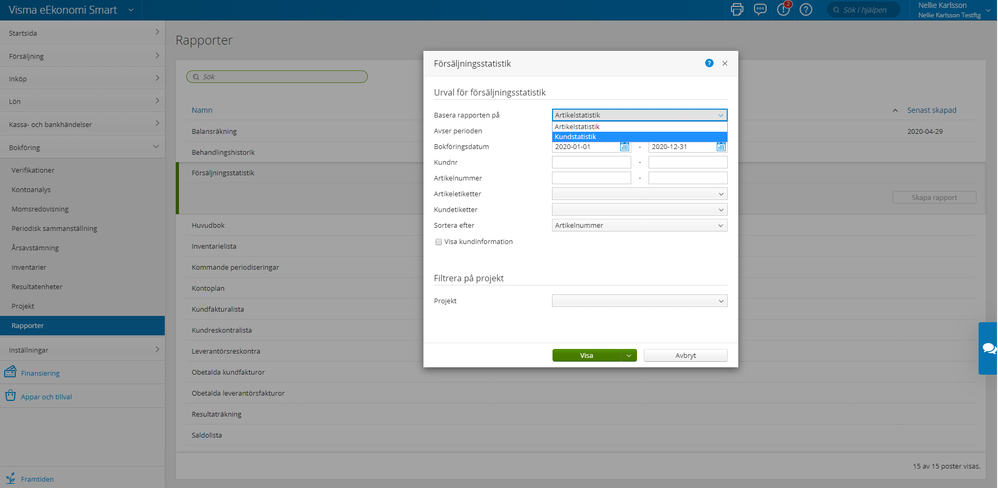Open the chat messages icon in header
The image size is (998, 488).
[760, 10]
